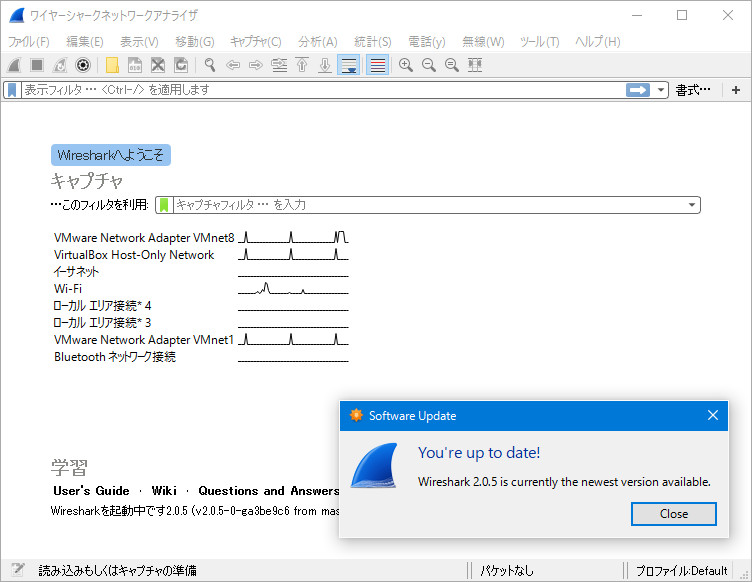The height and width of the screenshot is (582, 752).
Task: Click the find packet magnifier icon
Action: (210, 65)
